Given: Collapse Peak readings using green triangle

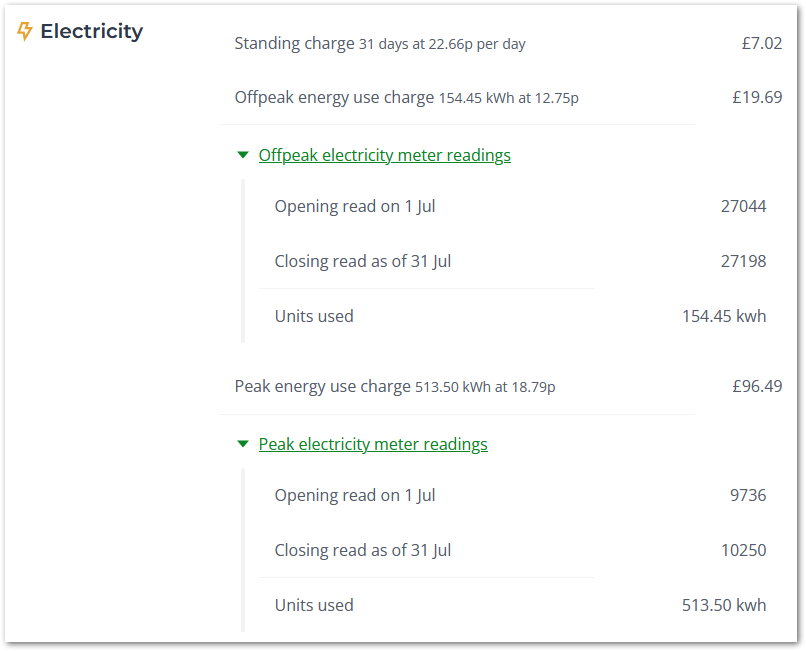Looking at the screenshot, I should pyautogui.click(x=243, y=444).
